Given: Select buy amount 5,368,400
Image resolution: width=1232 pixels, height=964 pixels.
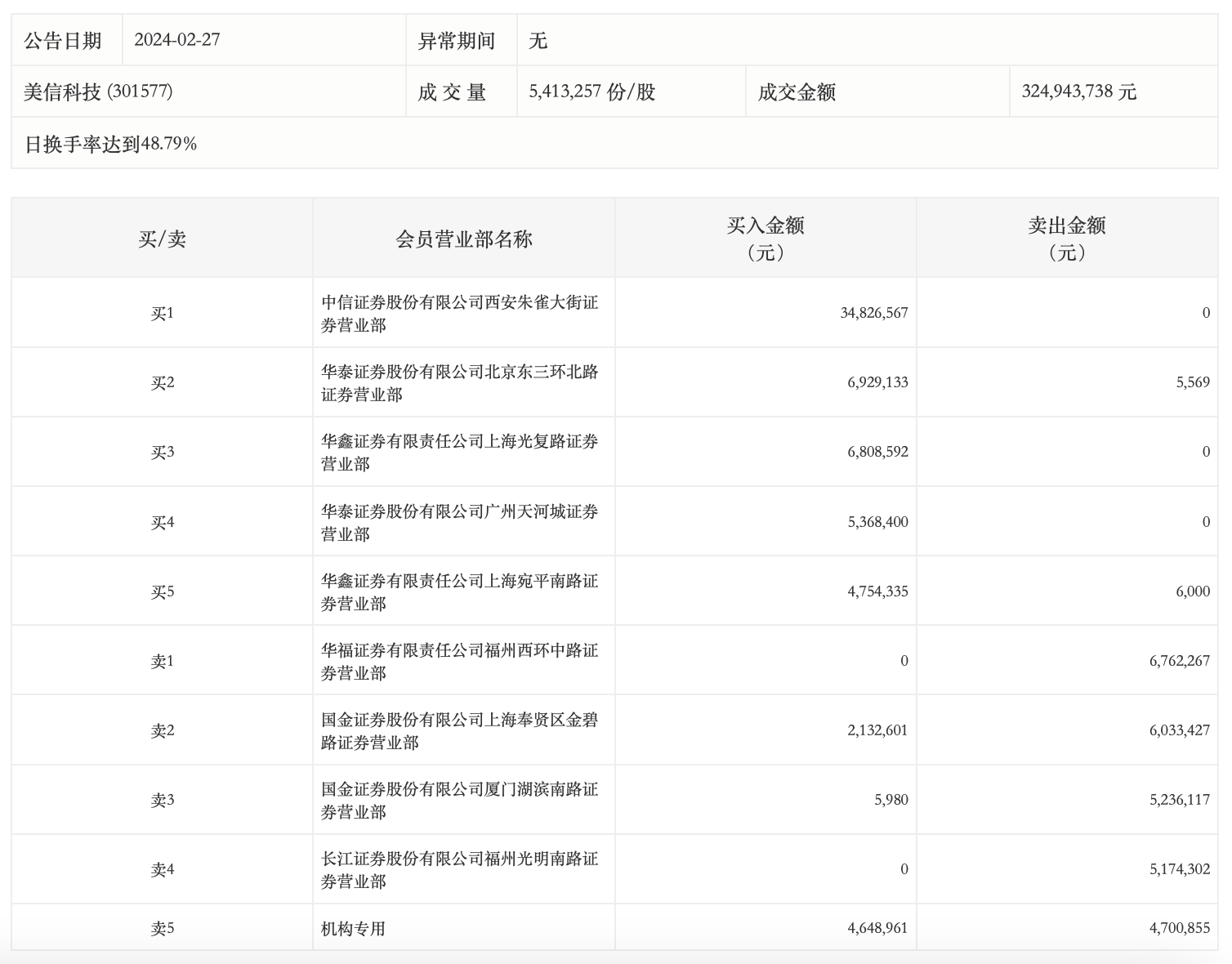Looking at the screenshot, I should pos(877,522).
